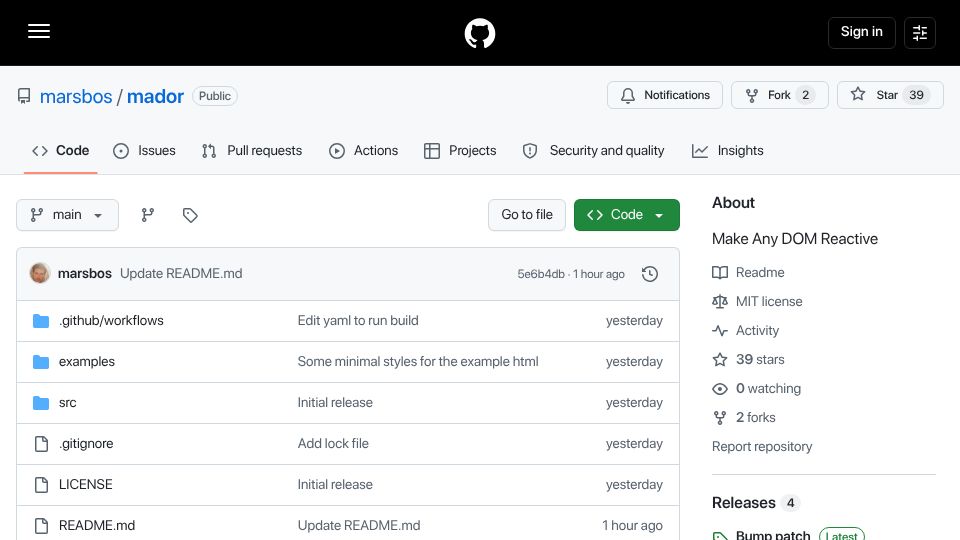The image size is (960, 540).
Task: Star the mador repository
Action: pos(890,95)
